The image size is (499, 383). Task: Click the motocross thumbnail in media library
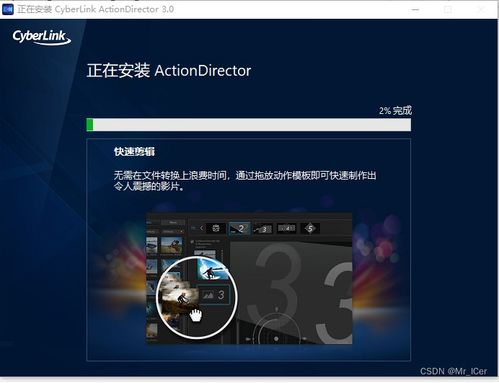pyautogui.click(x=171, y=246)
